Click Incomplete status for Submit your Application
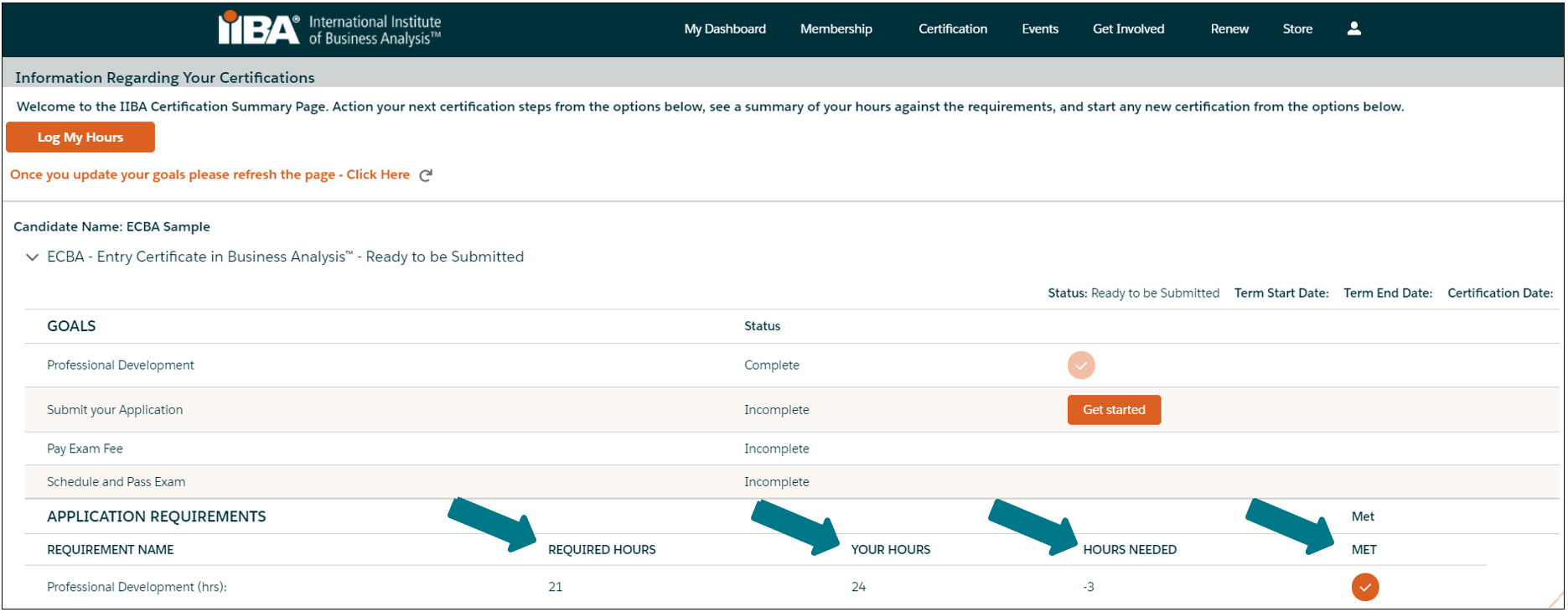 [x=777, y=410]
